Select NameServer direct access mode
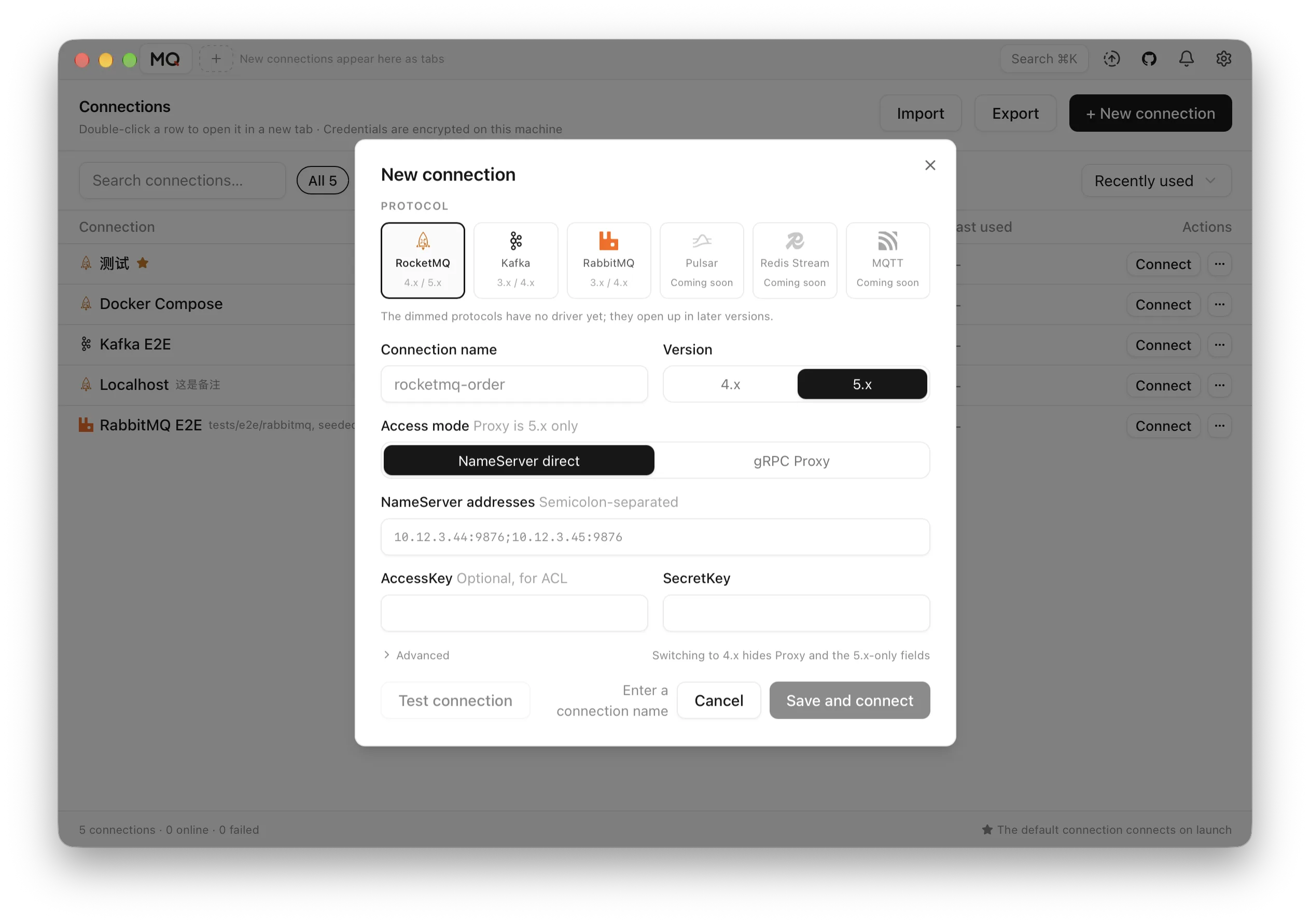Viewport: 1310px width, 924px height. click(x=519, y=460)
